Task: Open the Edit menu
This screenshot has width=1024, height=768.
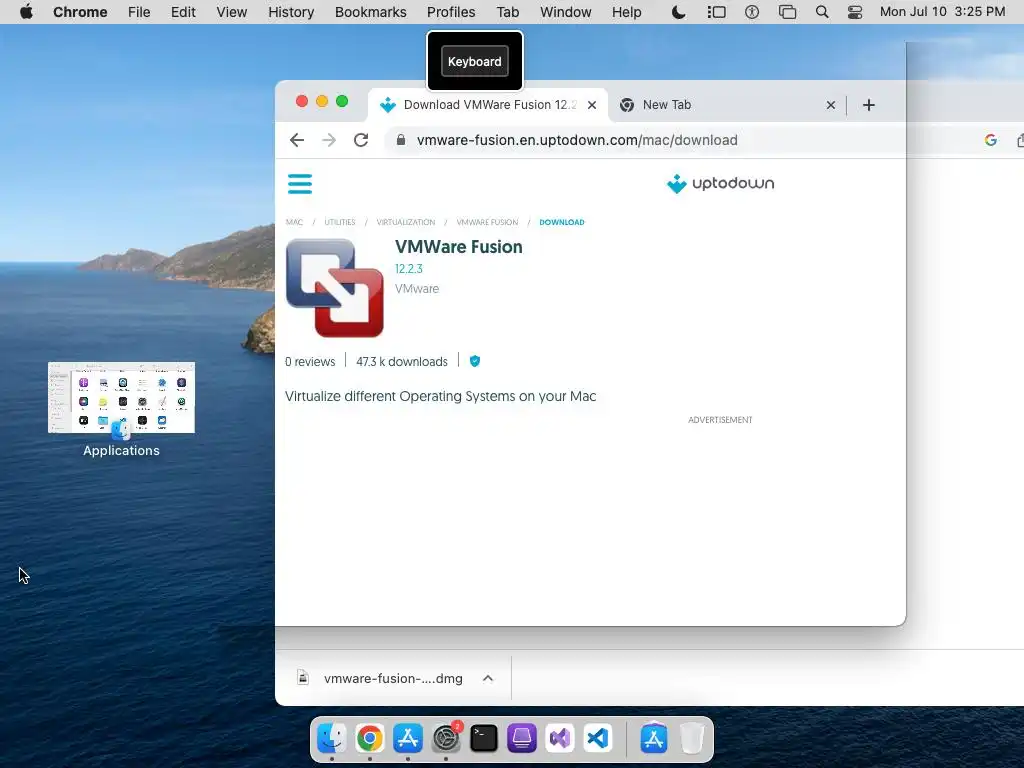Action: (x=183, y=12)
